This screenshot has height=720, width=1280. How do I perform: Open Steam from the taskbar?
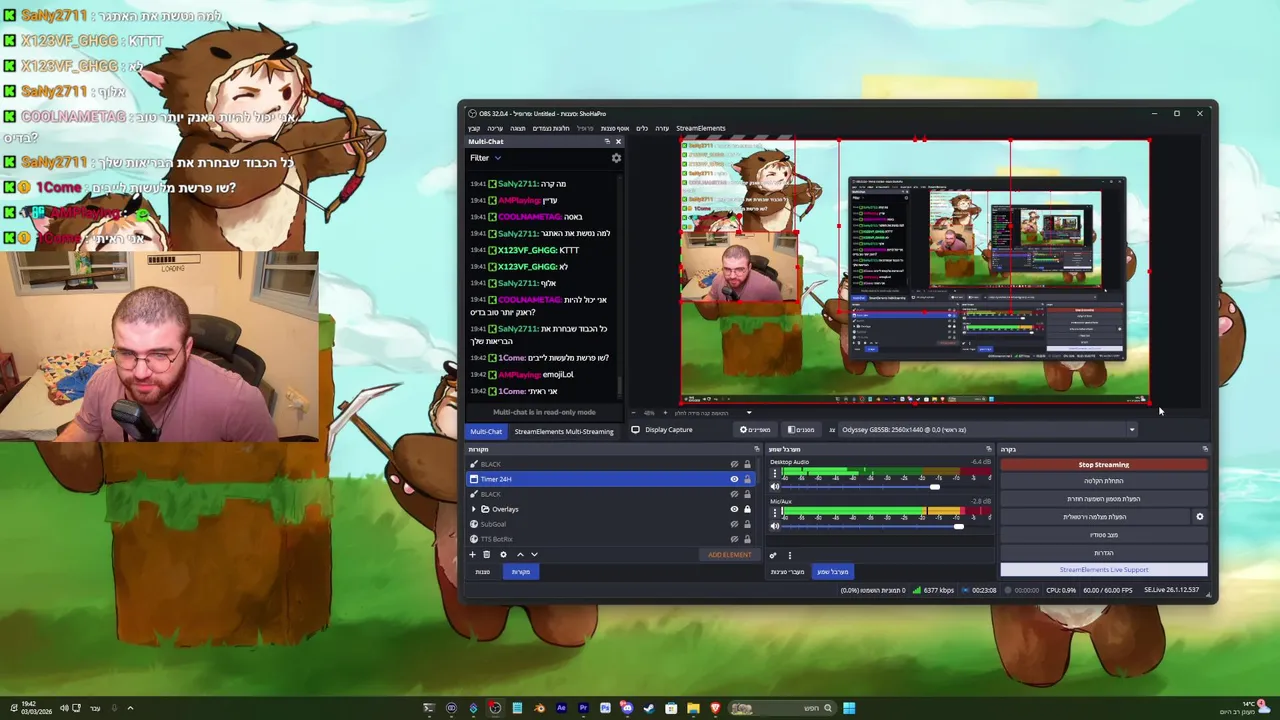(649, 708)
